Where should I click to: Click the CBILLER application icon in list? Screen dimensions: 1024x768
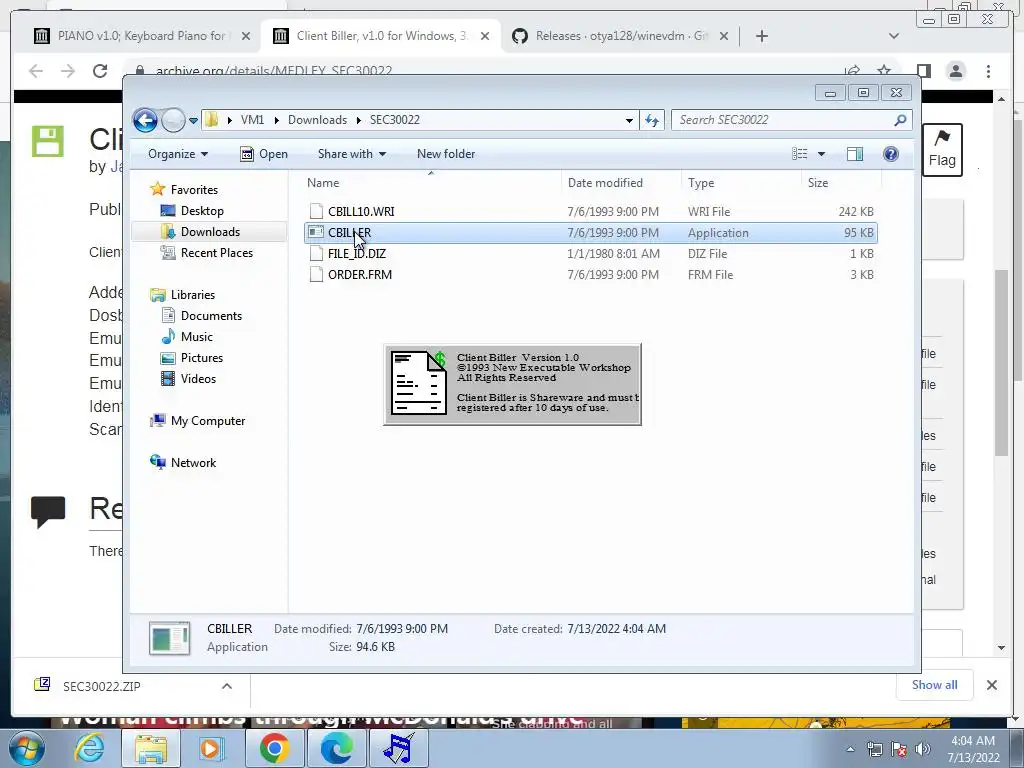click(x=316, y=232)
